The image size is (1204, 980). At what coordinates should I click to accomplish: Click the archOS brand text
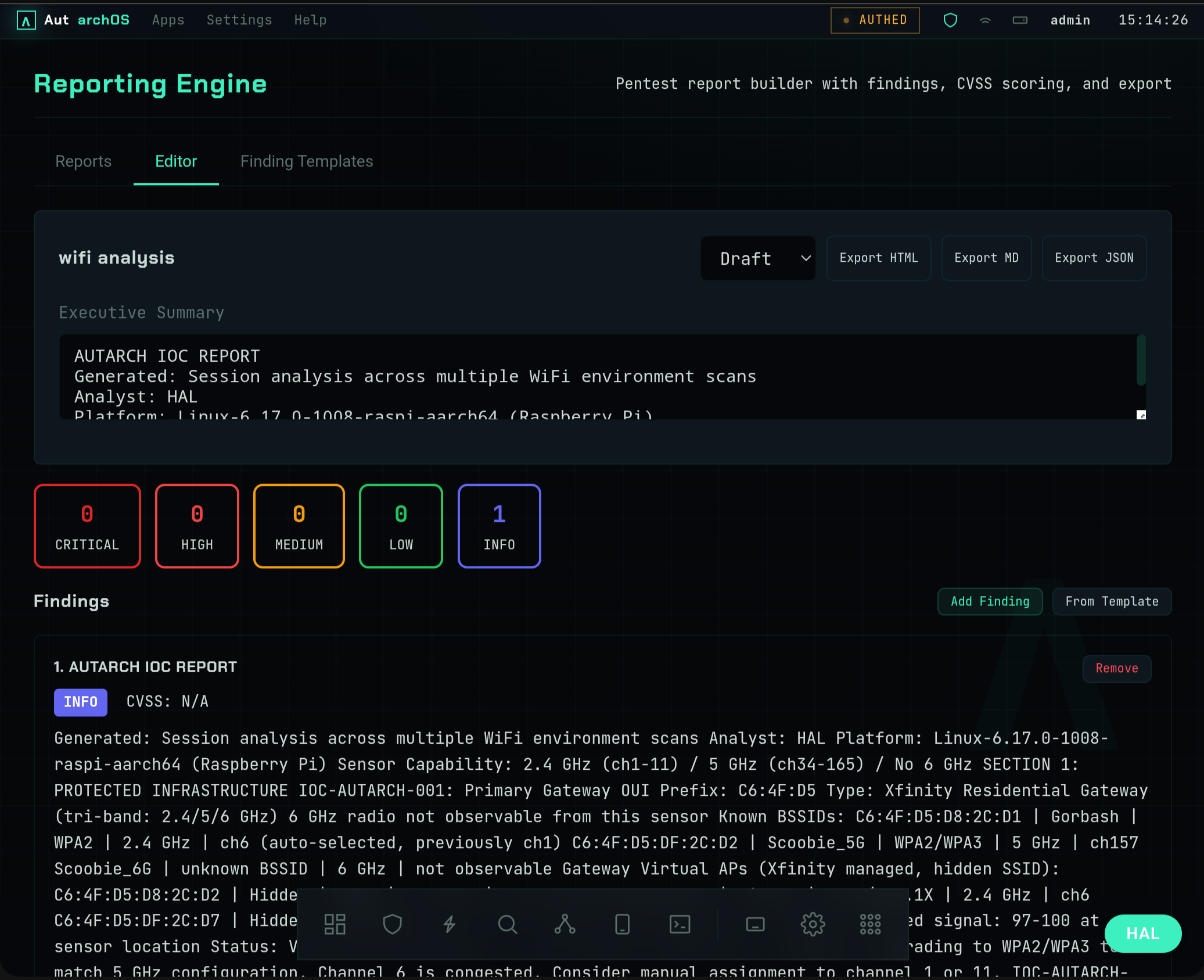(x=104, y=20)
